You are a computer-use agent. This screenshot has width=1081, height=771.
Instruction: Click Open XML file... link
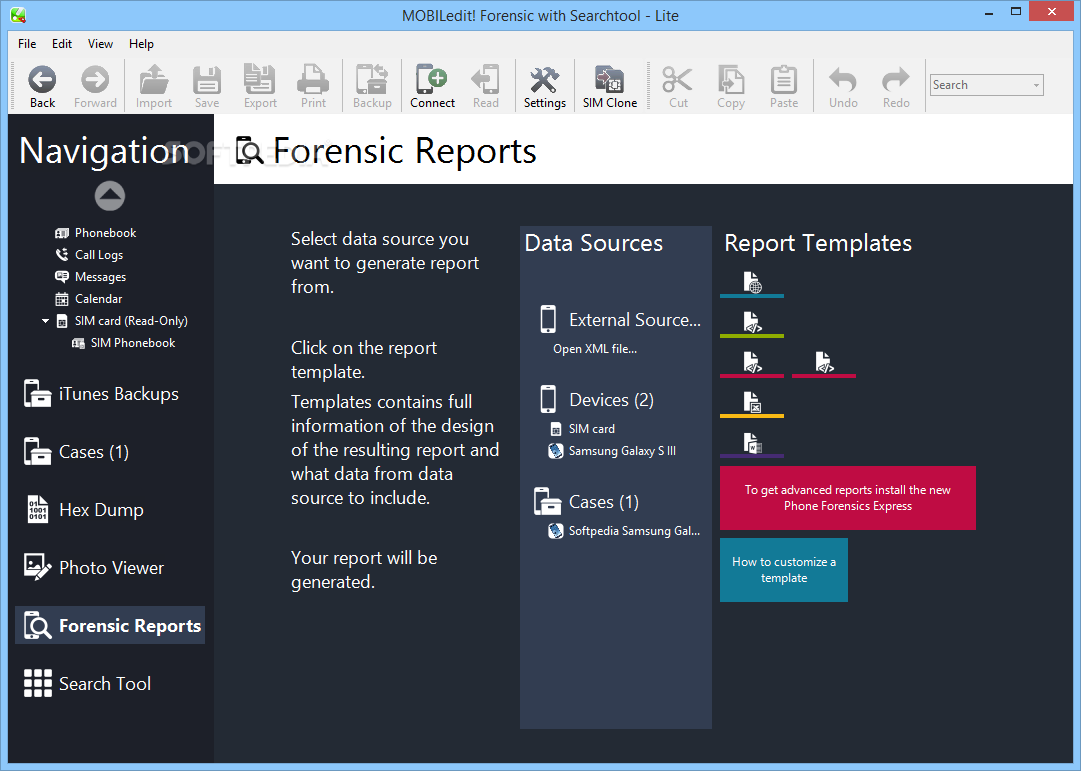595,349
